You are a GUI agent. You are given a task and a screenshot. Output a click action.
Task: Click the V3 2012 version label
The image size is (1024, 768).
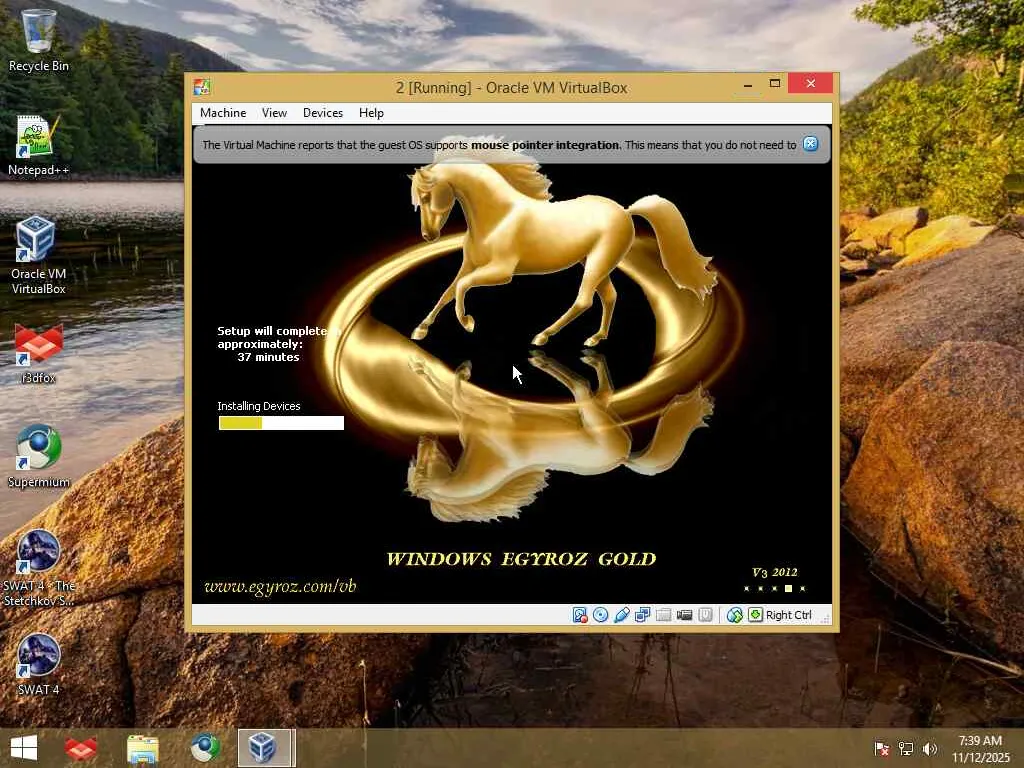coord(775,573)
